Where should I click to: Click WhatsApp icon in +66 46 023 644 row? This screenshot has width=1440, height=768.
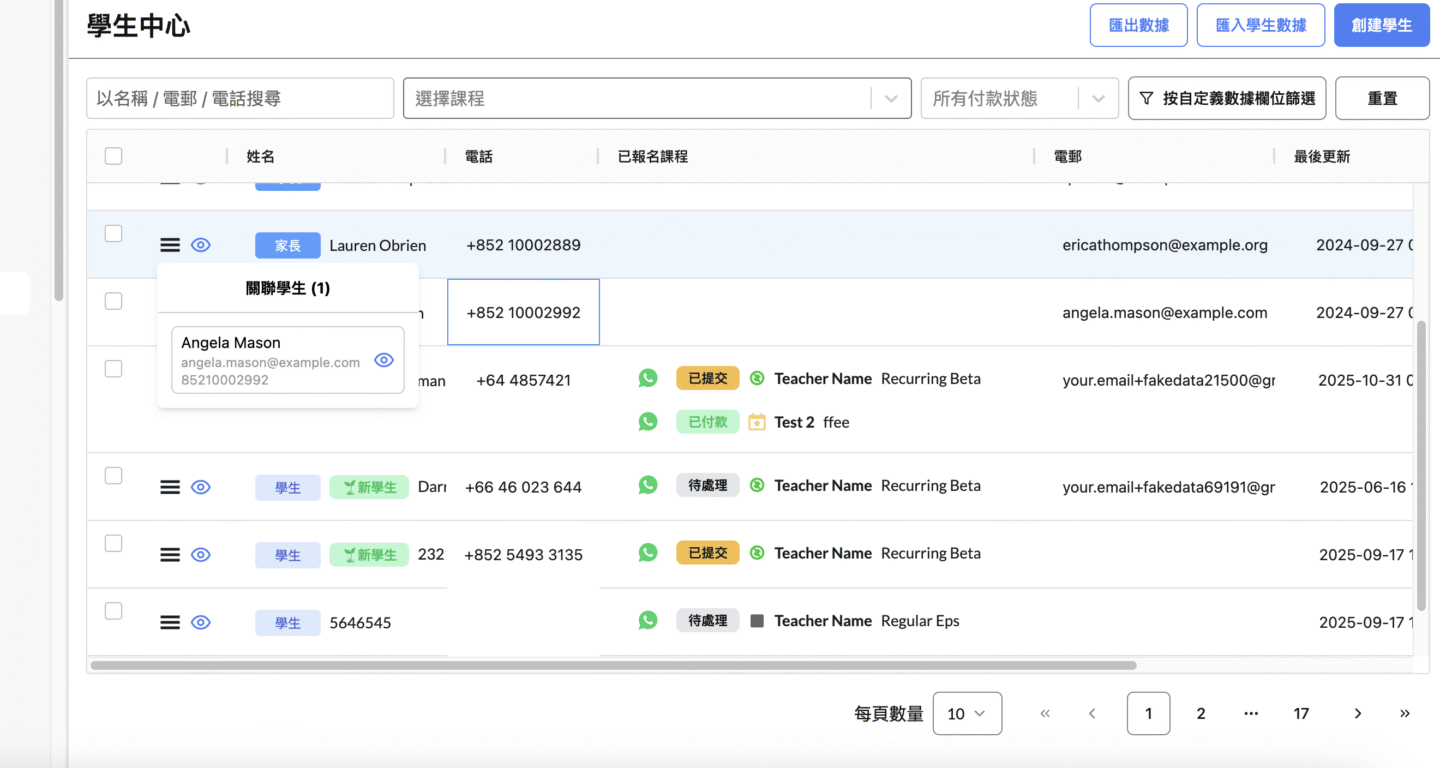coord(648,485)
